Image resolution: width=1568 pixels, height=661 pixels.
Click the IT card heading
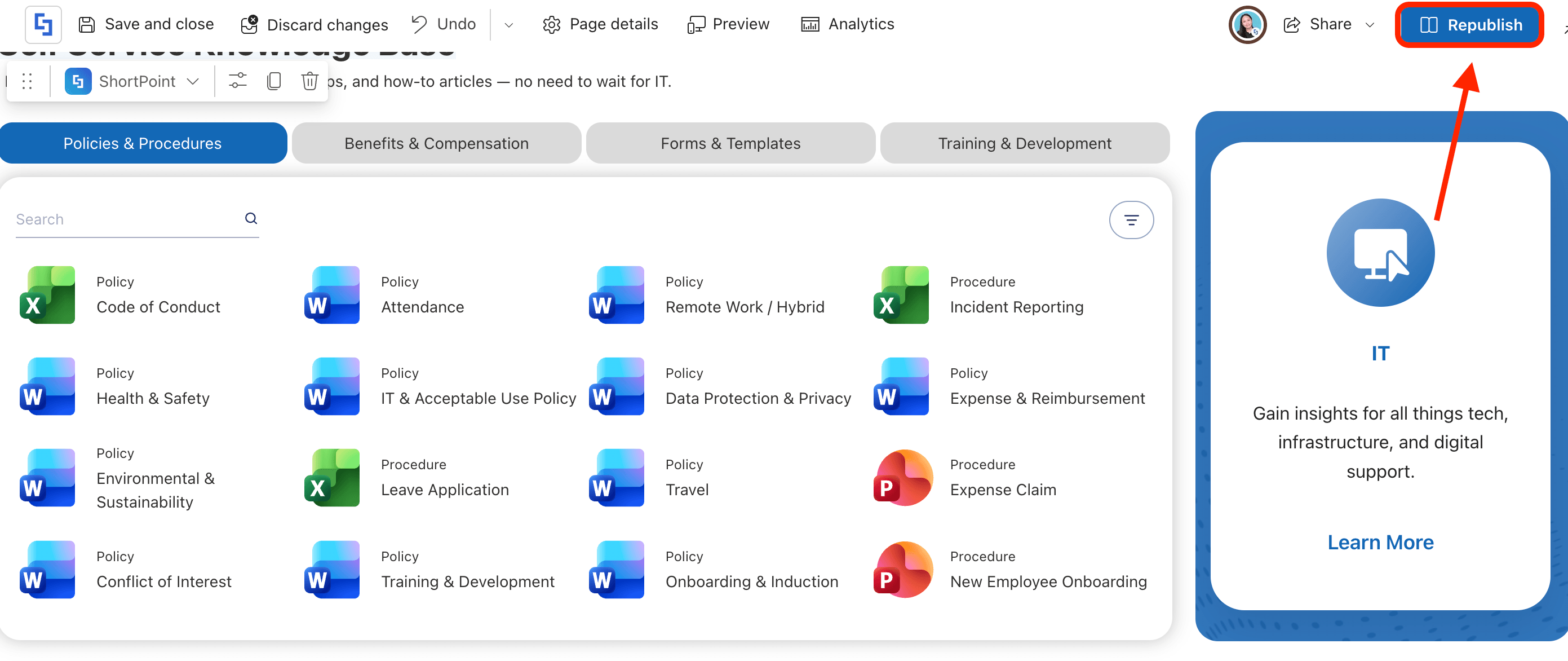1380,354
